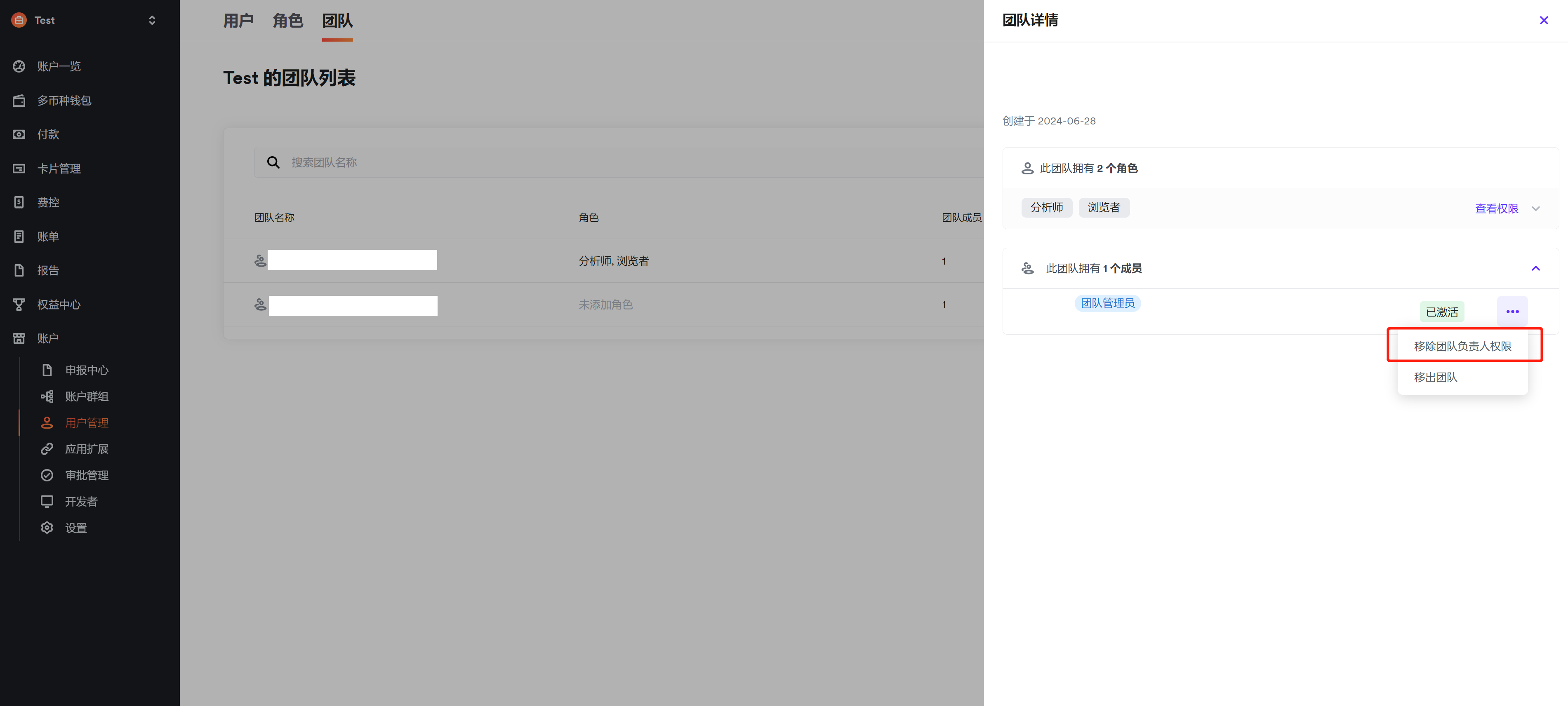Open 账单 label in sidebar
The image size is (1568, 706).
(48, 237)
